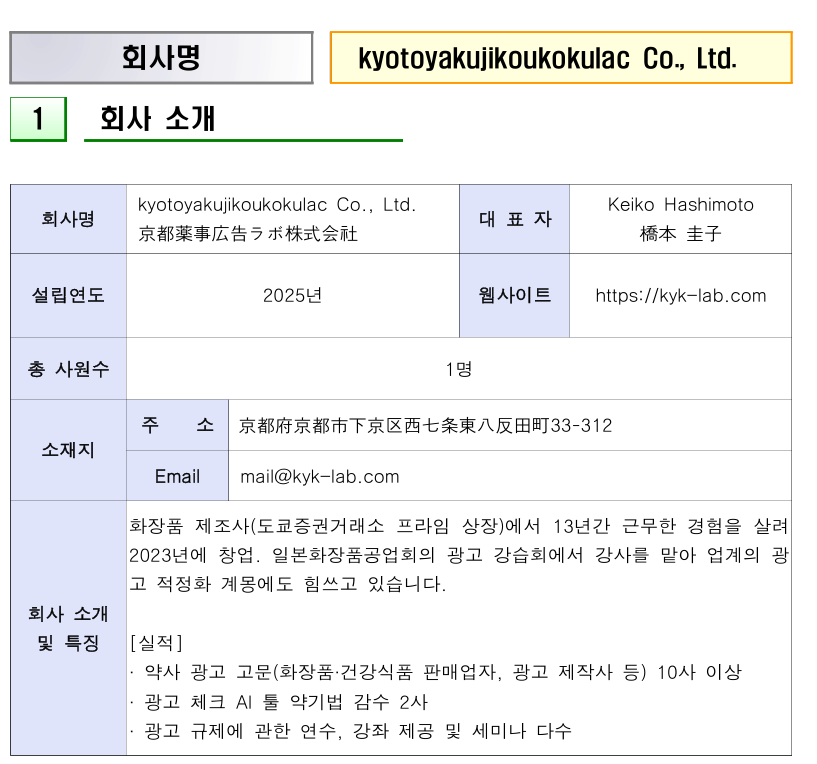817x764 pixels.
Task: Click the 총 사원수 label cell
Action: point(68,369)
